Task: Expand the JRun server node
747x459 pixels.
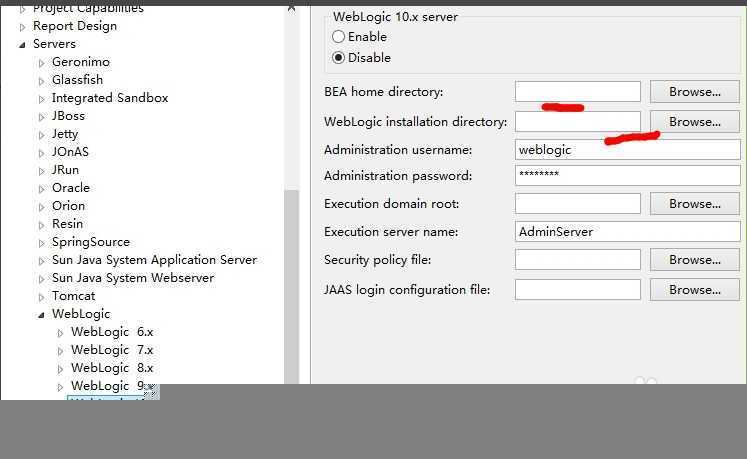Action: (x=41, y=171)
